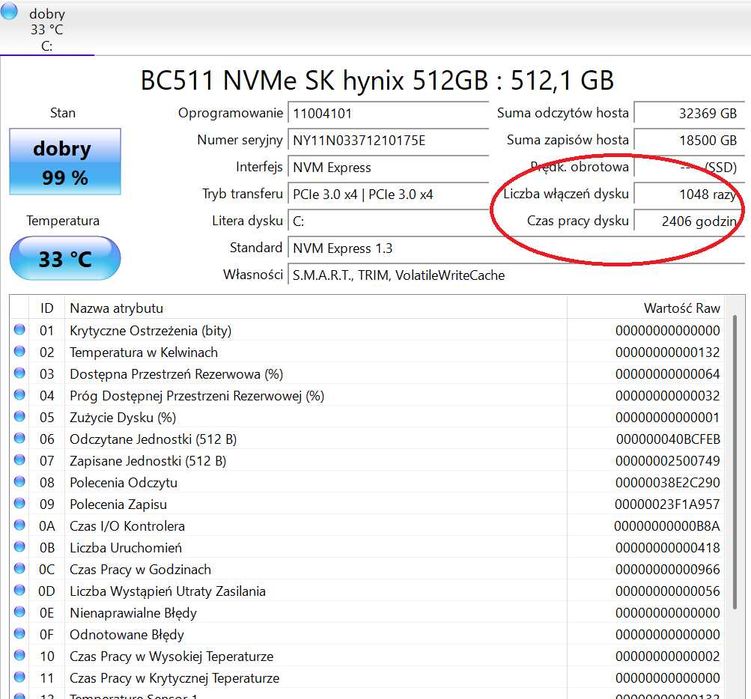Select the Czas Pracy w Godzinach attribute name
Image resolution: width=751 pixels, height=699 pixels.
coord(140,570)
